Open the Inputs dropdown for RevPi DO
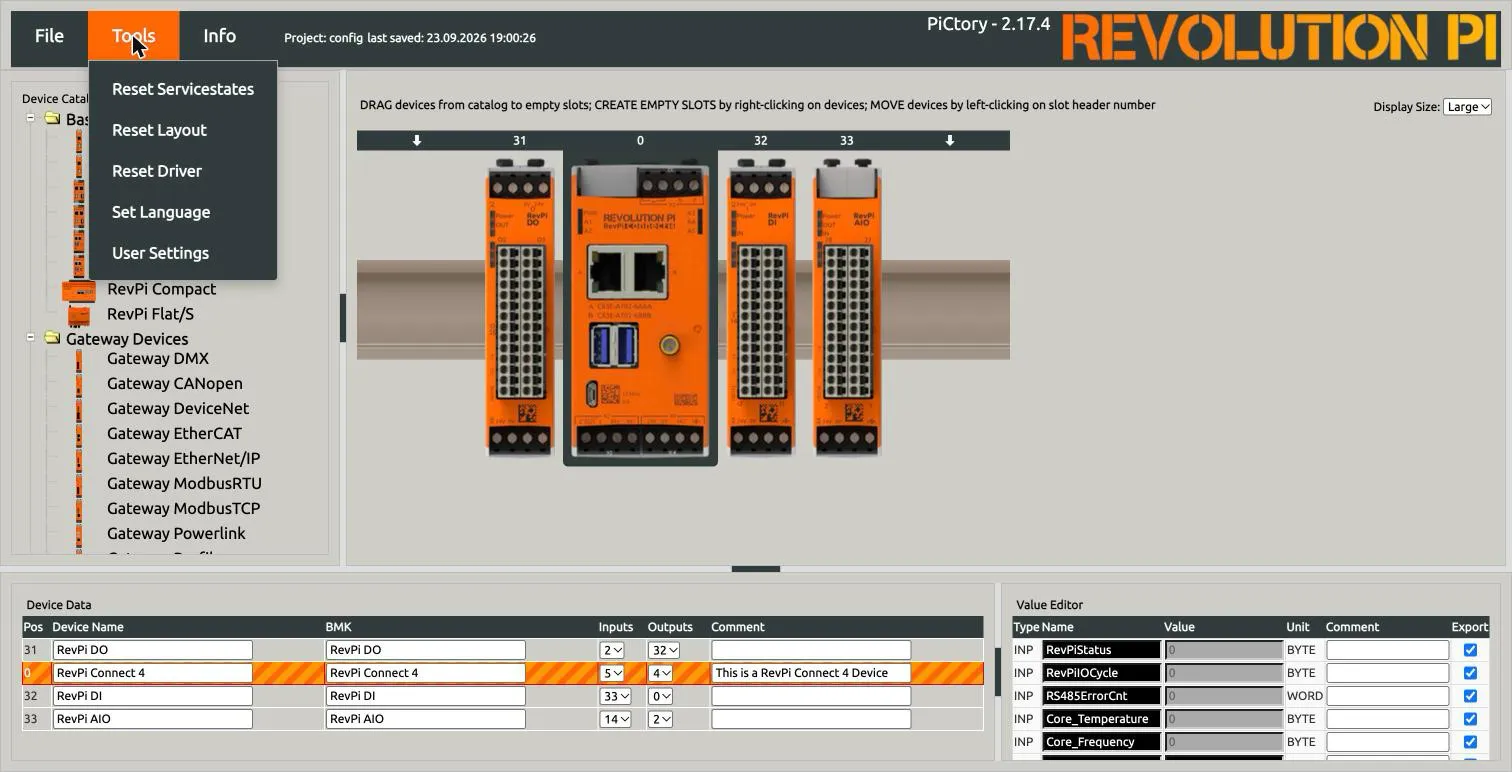 click(x=612, y=650)
